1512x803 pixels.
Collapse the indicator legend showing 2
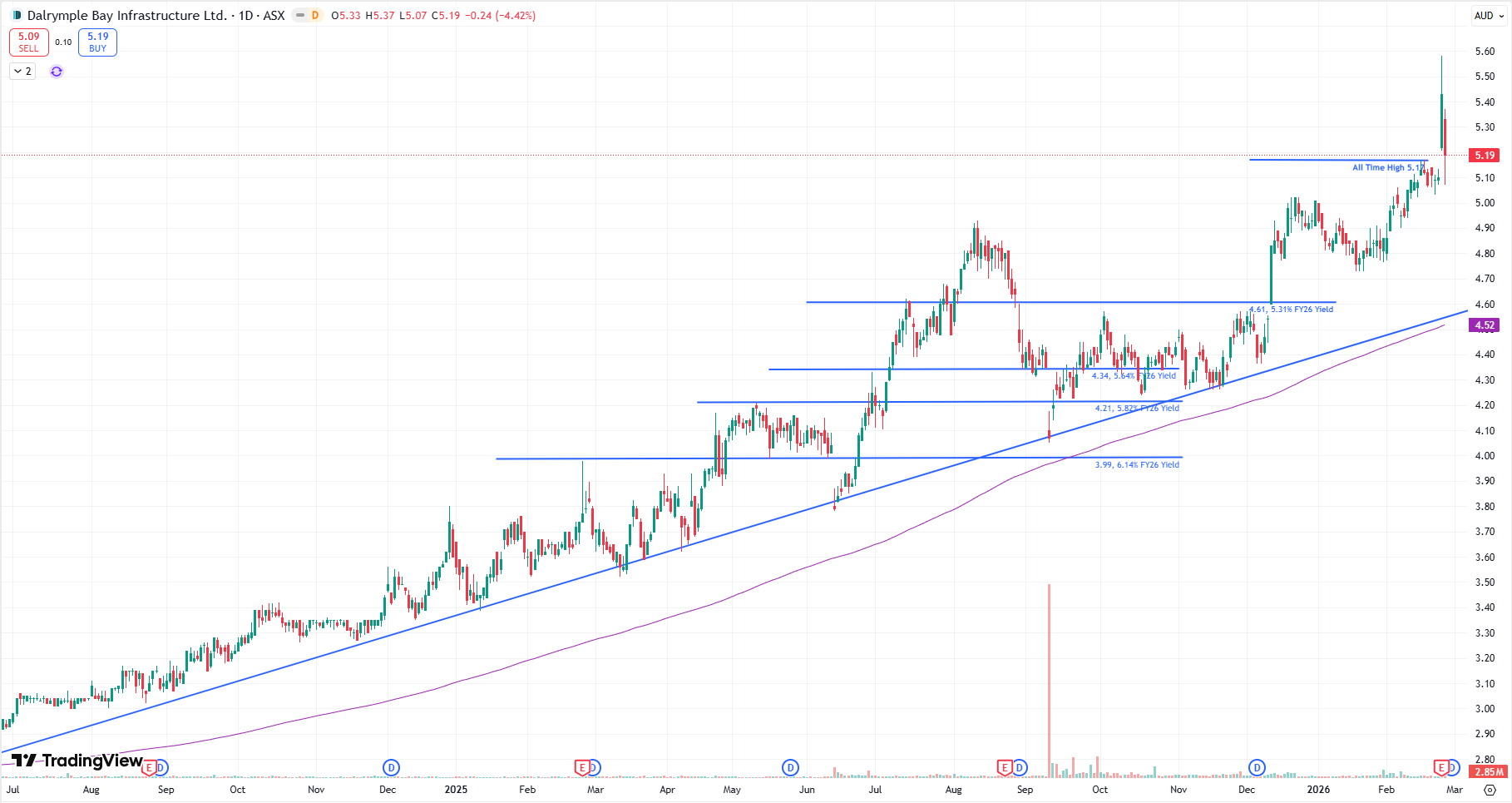[22, 72]
